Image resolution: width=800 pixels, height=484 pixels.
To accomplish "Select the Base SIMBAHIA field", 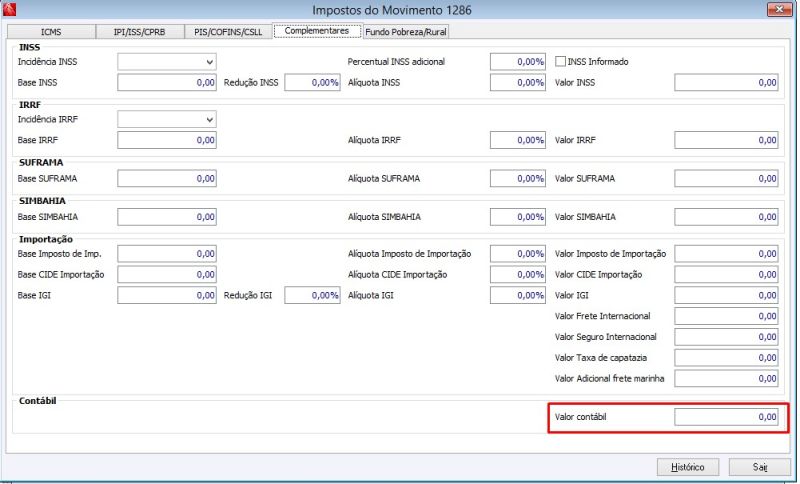I will 167,217.
